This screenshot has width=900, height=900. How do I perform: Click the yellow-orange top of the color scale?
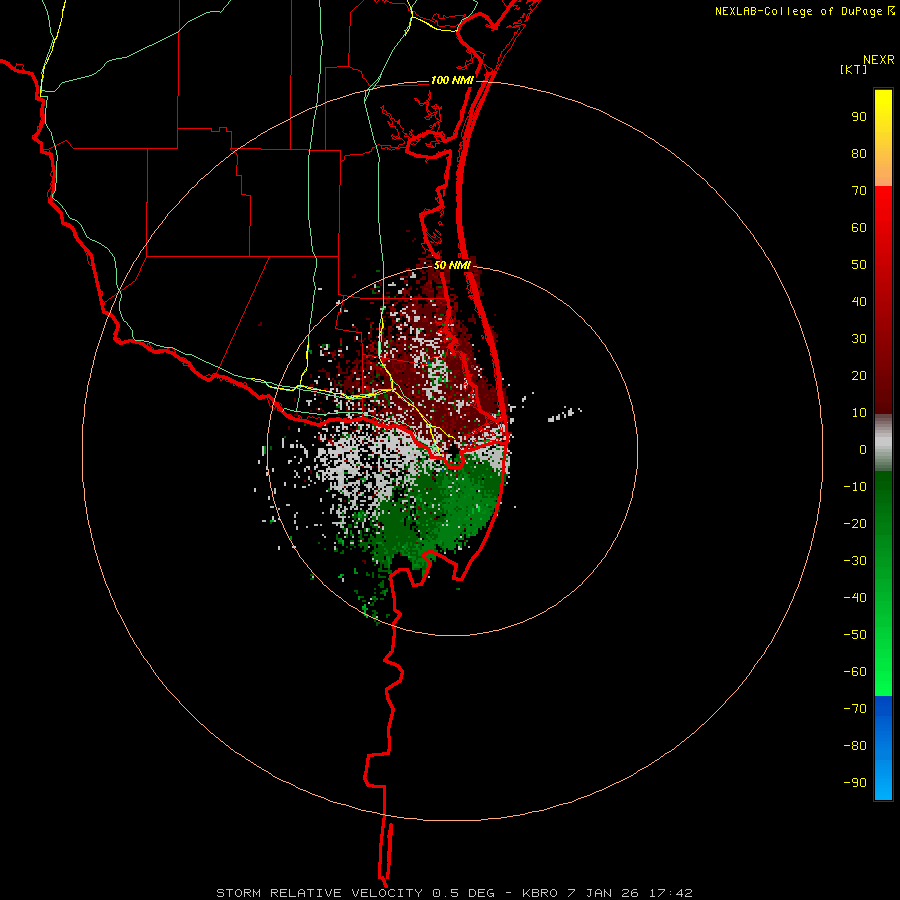[883, 138]
